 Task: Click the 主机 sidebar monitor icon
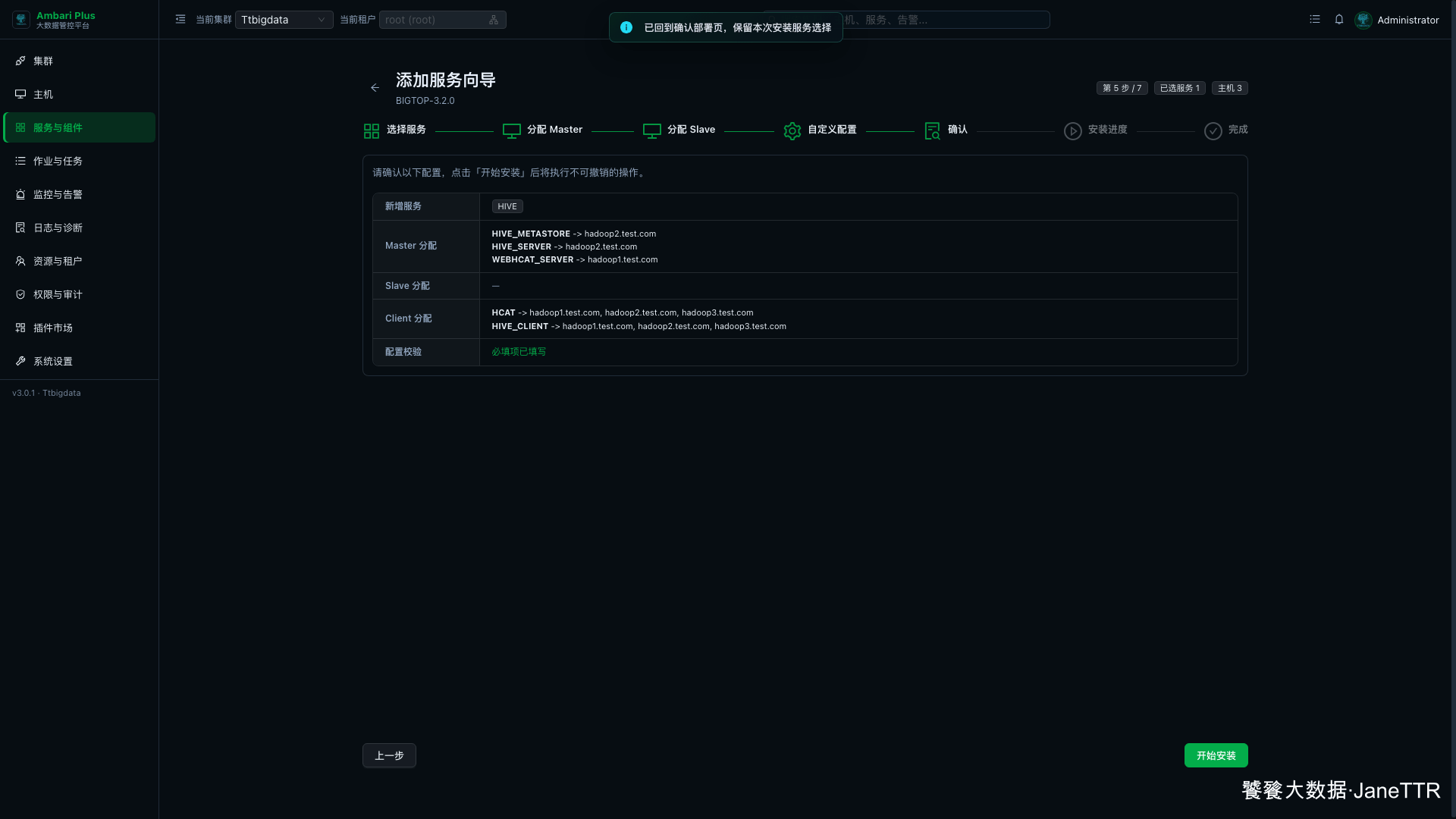click(20, 94)
